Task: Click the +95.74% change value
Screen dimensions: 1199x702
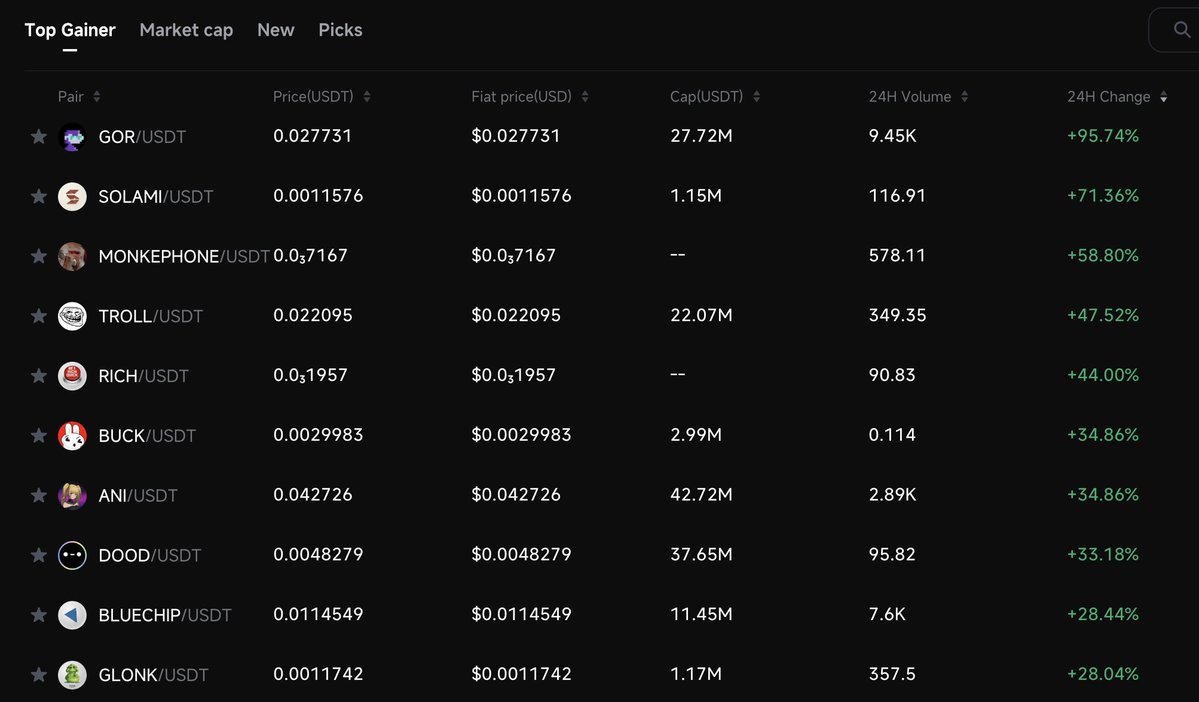Action: point(1103,135)
